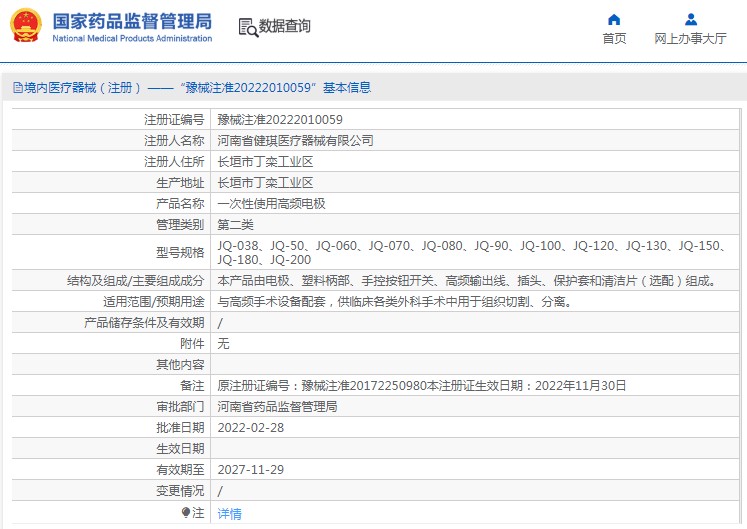This screenshot has width=747, height=529.
Task: Click the 管理类别 row label
Action: pos(181,224)
